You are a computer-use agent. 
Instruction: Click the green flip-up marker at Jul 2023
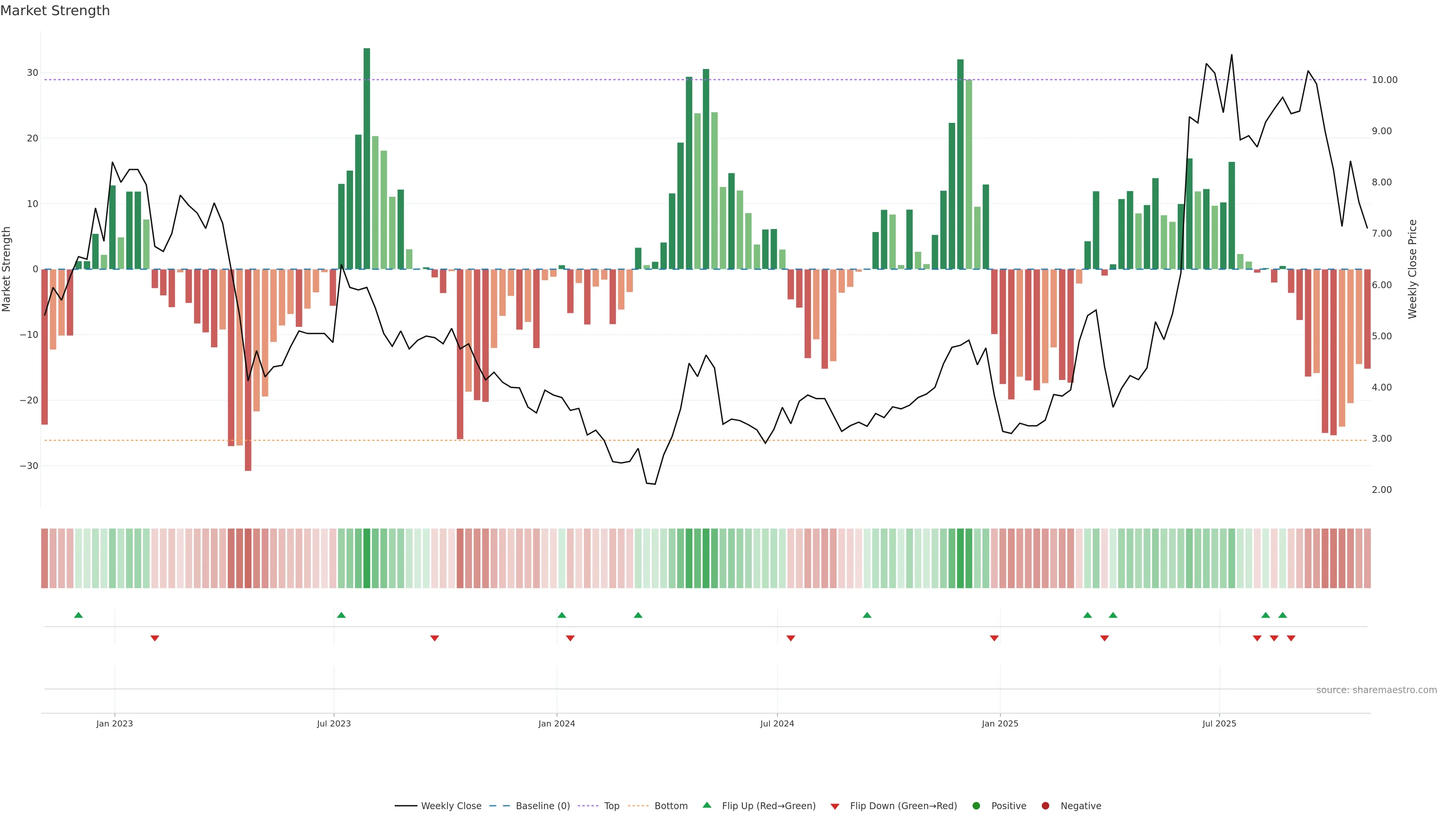[341, 615]
